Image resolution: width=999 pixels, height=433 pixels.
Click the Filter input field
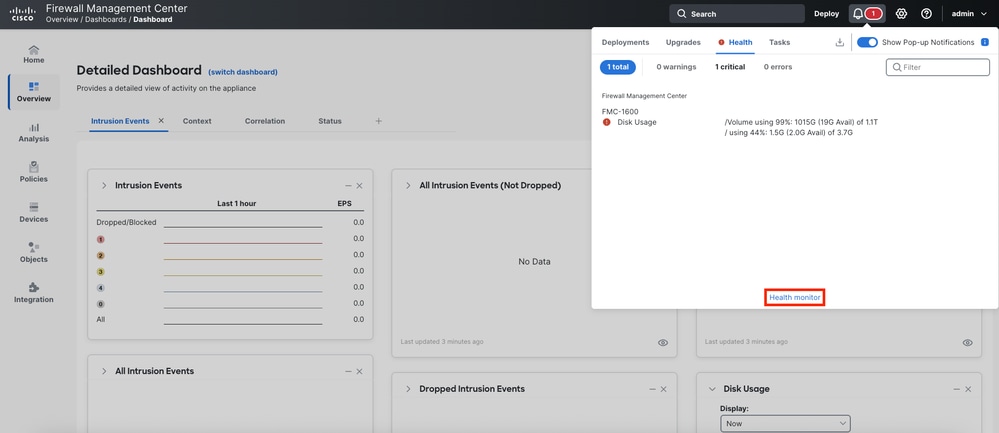[937, 67]
